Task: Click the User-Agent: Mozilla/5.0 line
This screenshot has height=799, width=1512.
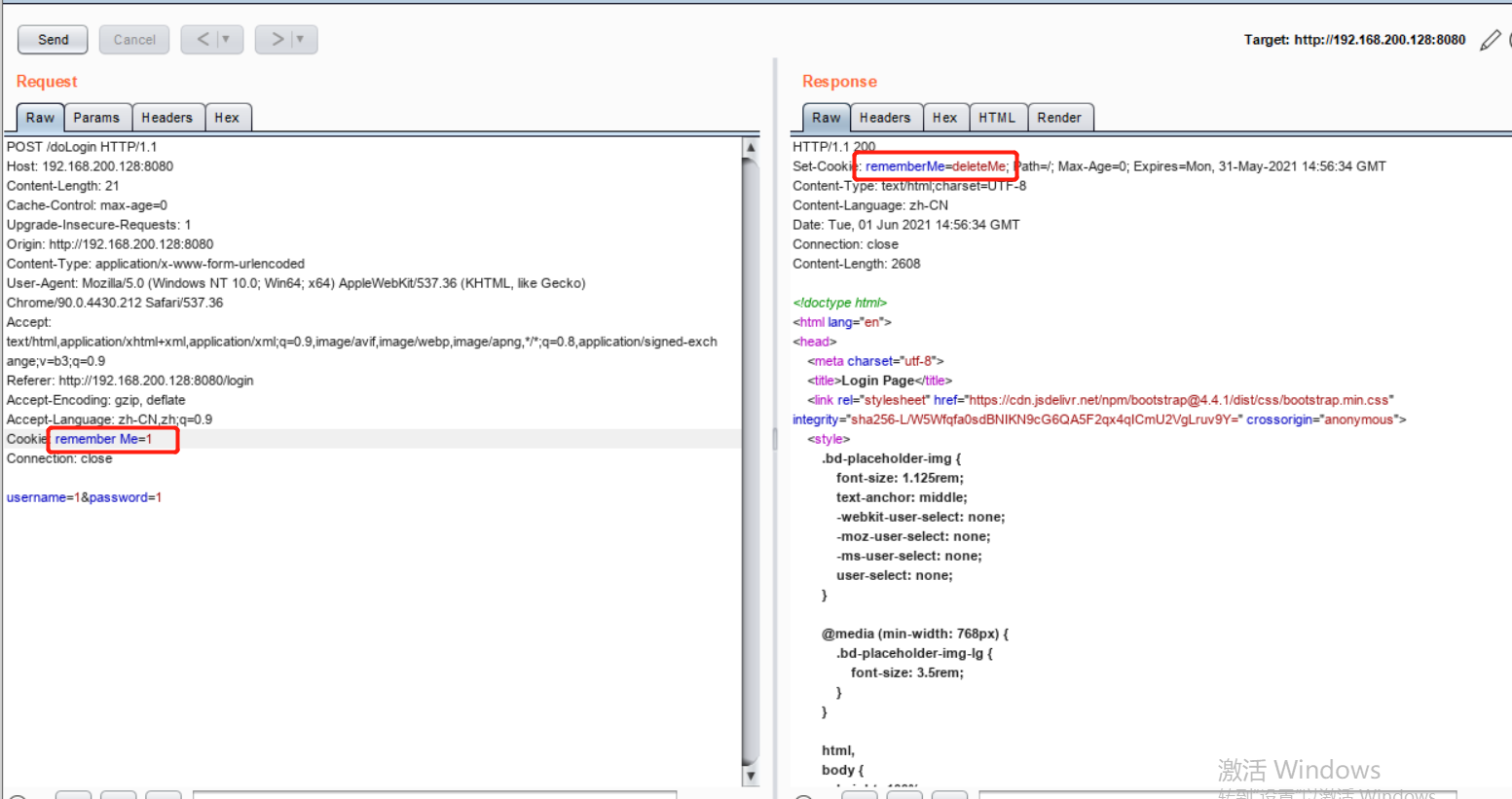Action: tap(296, 283)
